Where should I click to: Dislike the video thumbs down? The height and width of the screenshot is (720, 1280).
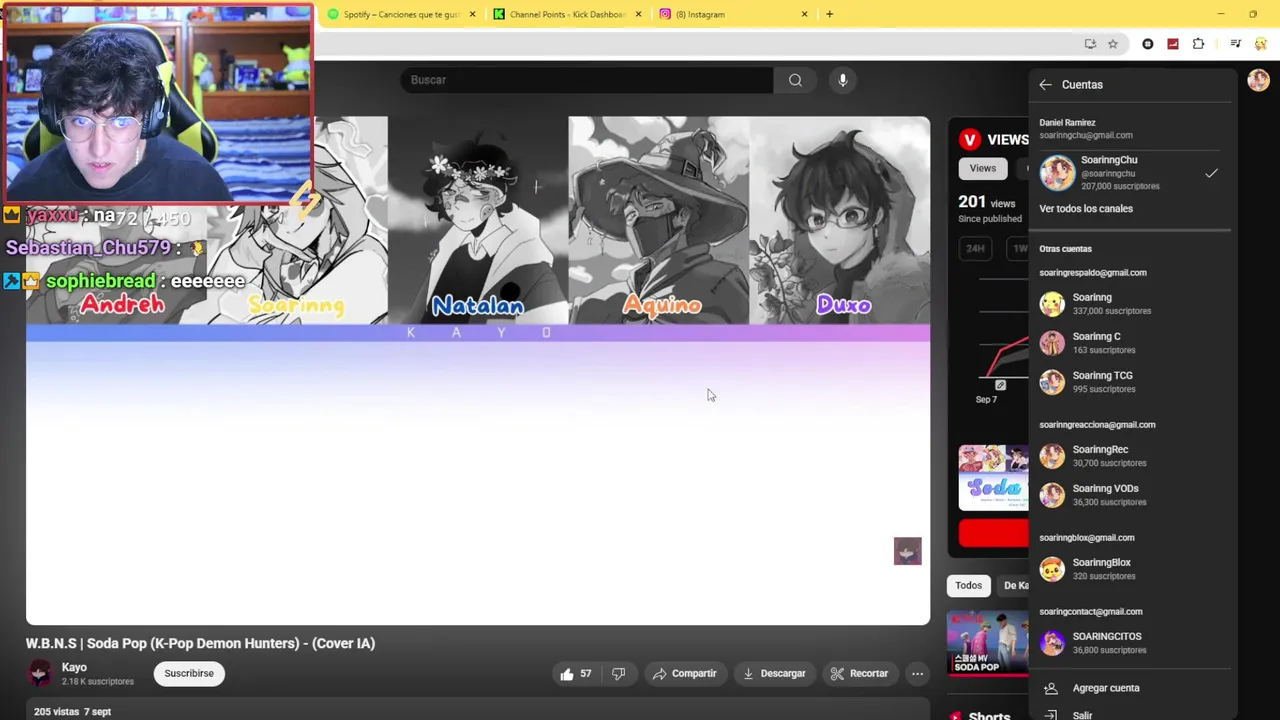[618, 674]
